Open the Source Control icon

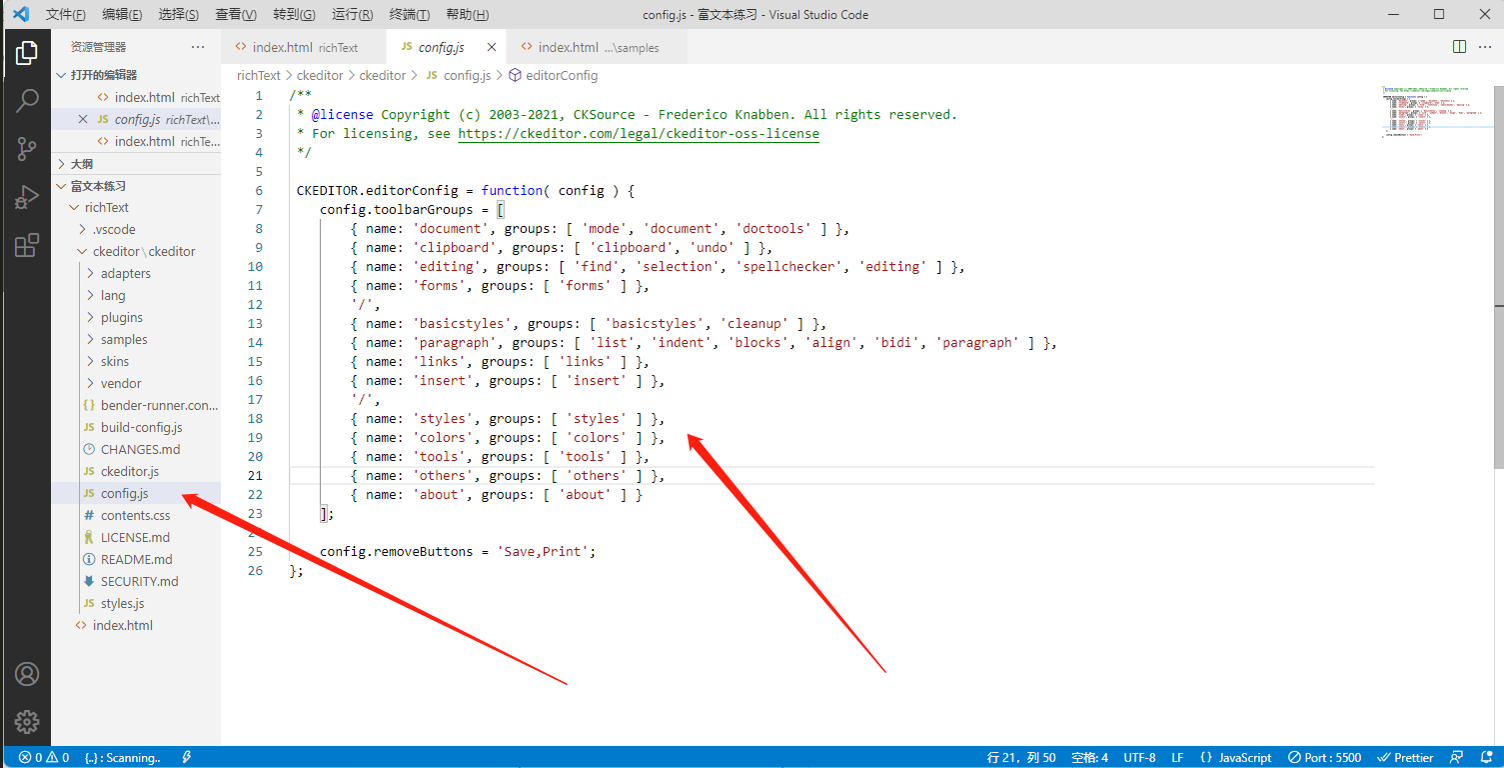click(27, 148)
